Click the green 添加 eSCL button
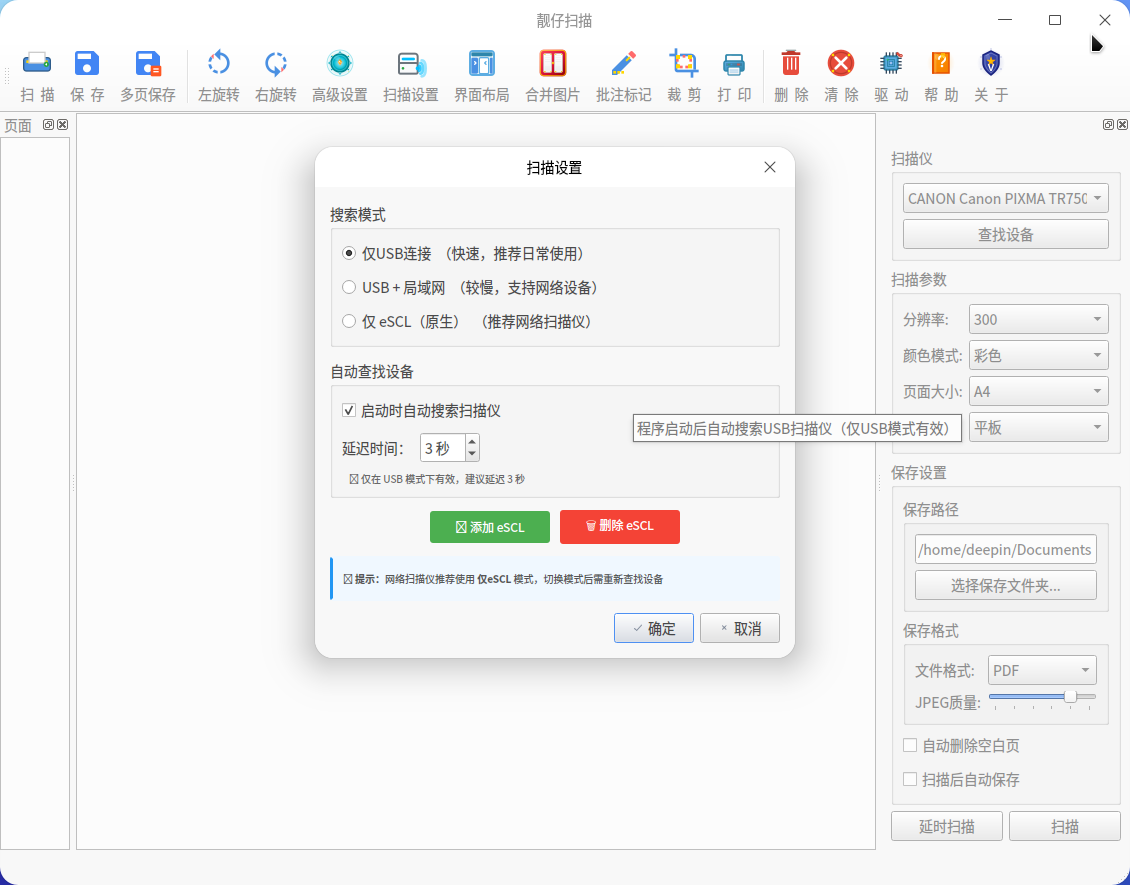Viewport: 1130px width, 885px height. (490, 527)
